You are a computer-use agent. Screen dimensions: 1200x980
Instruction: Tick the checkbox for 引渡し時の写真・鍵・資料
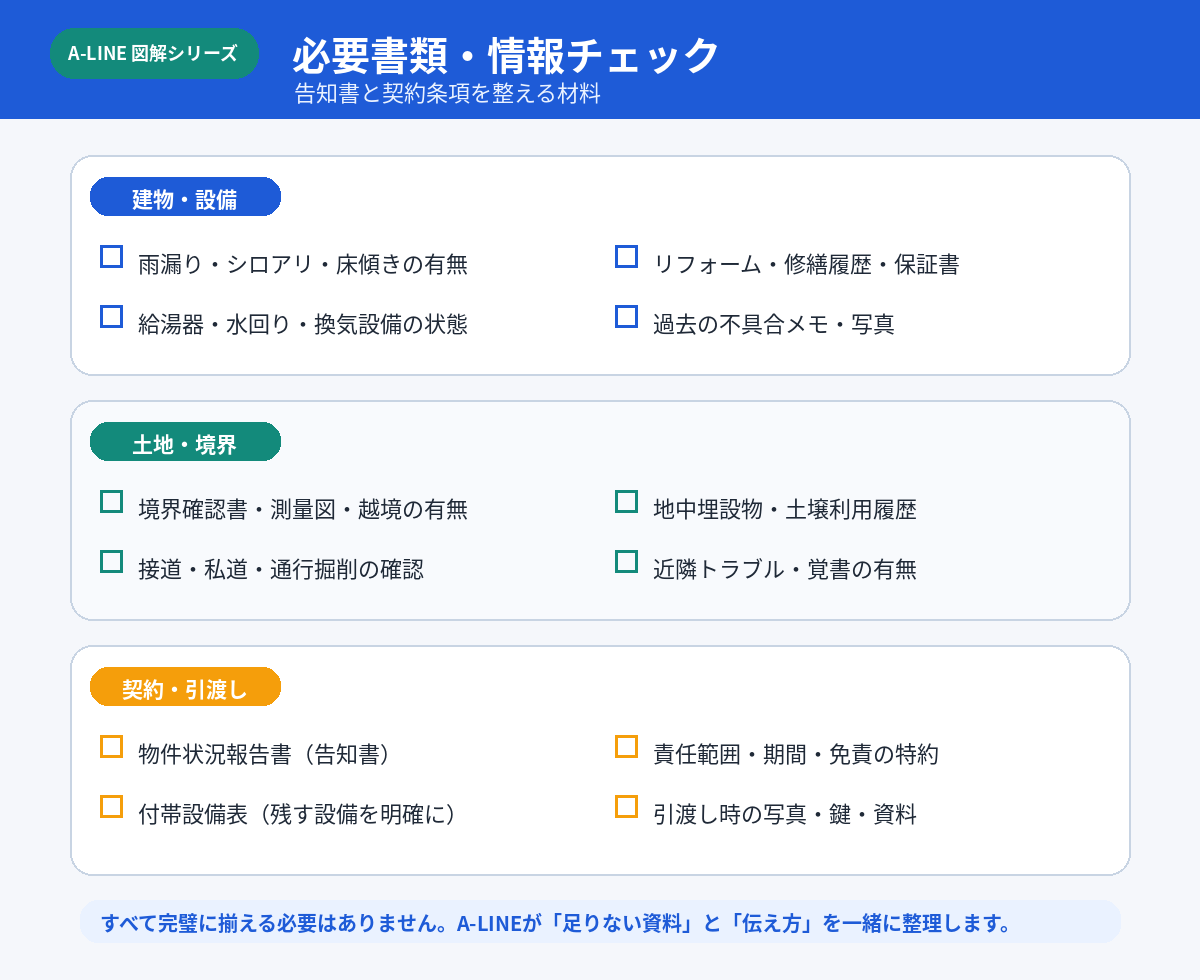[626, 806]
